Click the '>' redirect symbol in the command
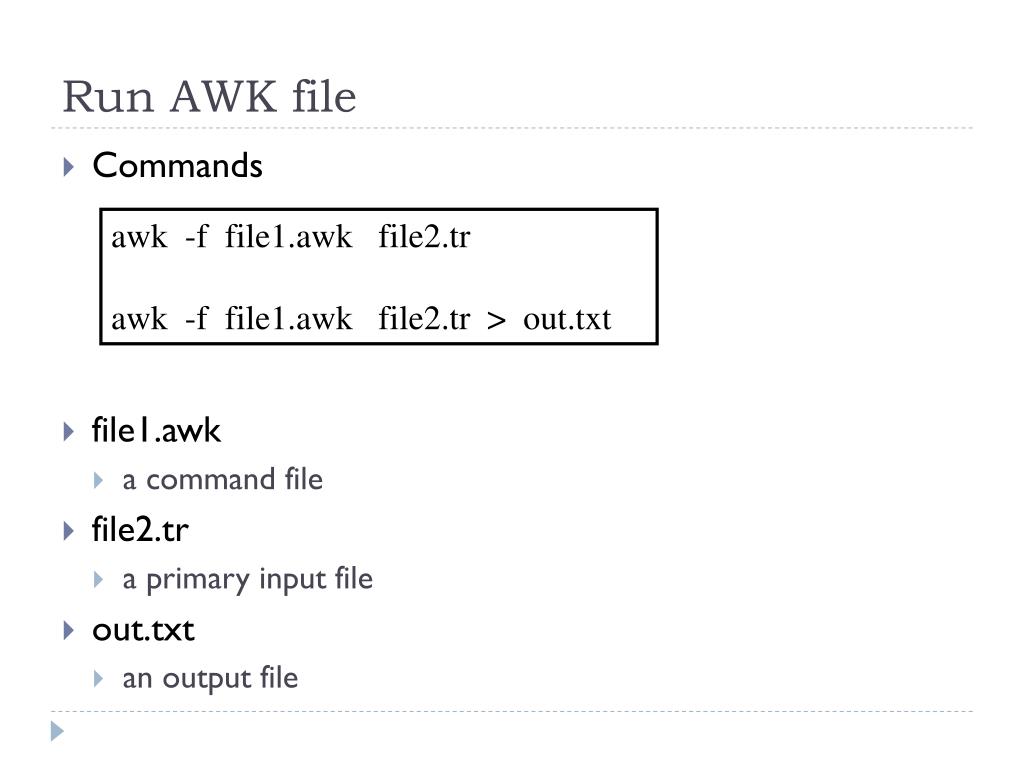 click(x=496, y=321)
